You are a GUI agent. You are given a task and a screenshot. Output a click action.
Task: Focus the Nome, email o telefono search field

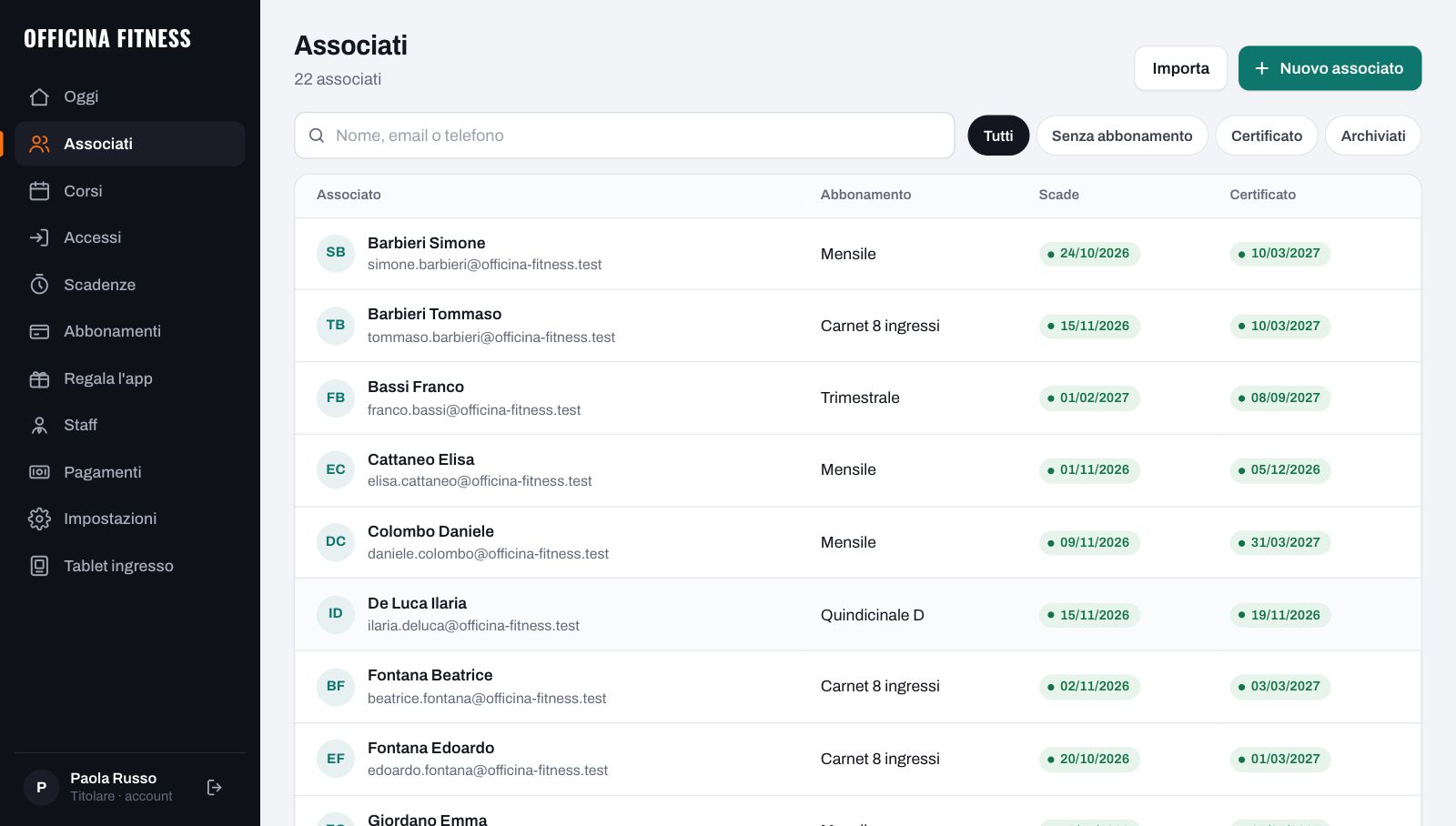[624, 136]
